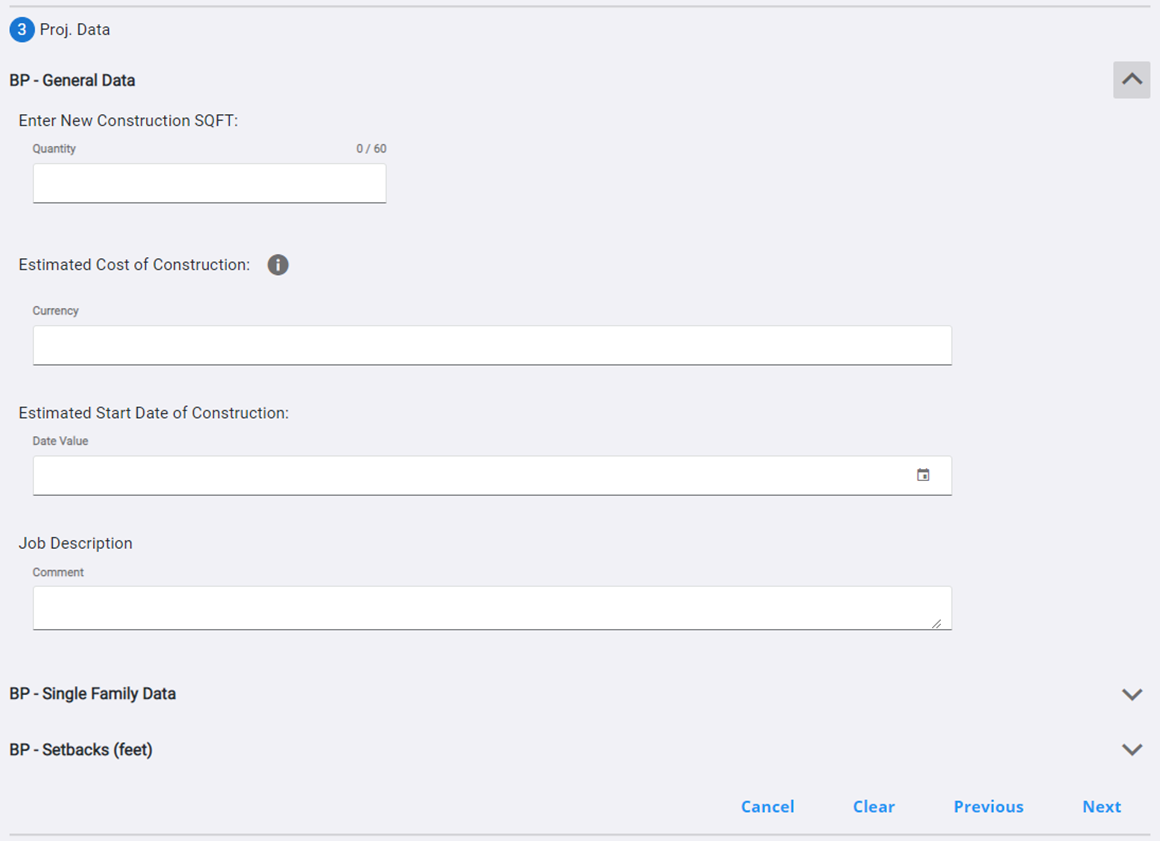This screenshot has height=841, width=1160.
Task: Click the comment box resize handle
Action: (936, 623)
